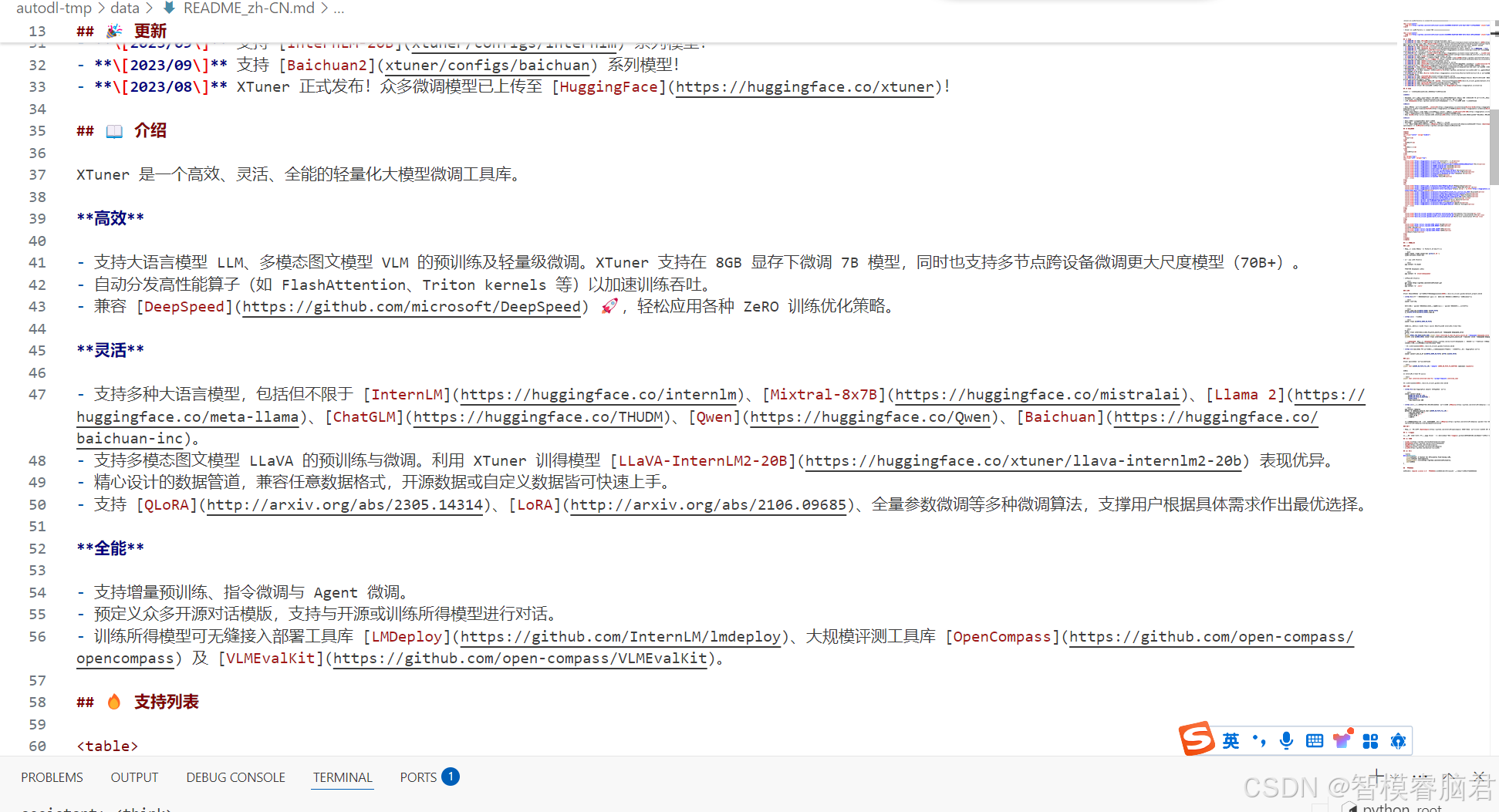Image resolution: width=1499 pixels, height=812 pixels.
Task: Open the Sogou skin center icon
Action: point(1342,740)
